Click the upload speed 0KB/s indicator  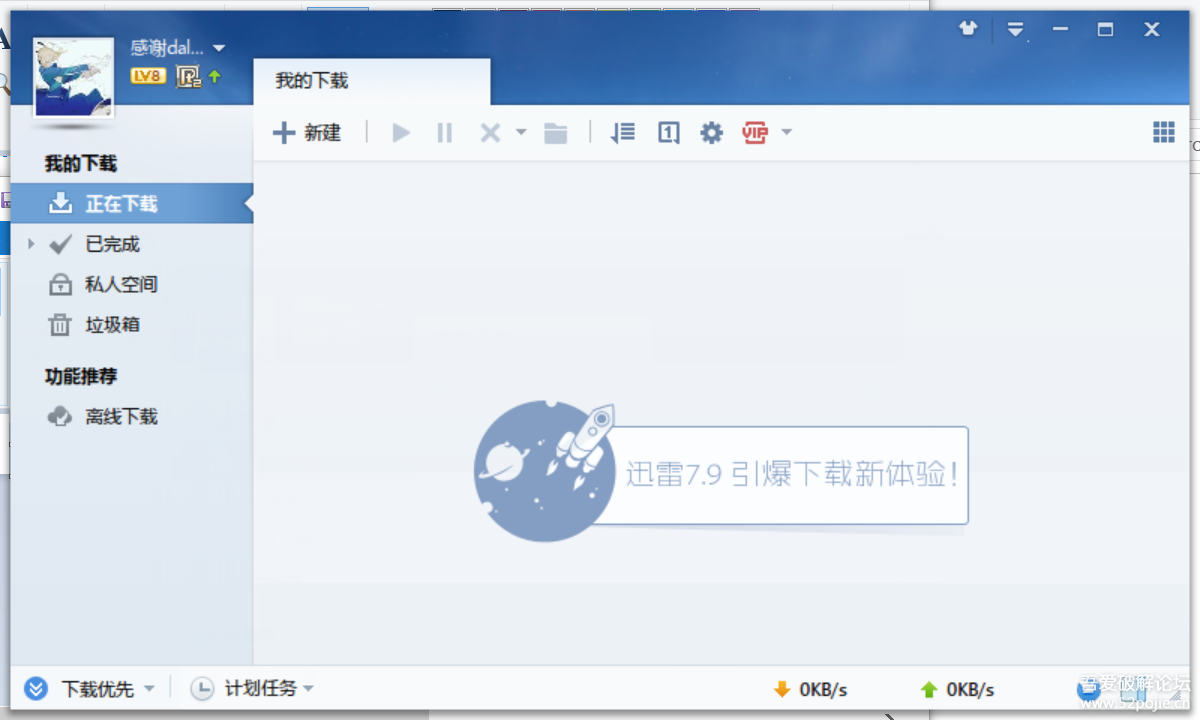coord(957,689)
